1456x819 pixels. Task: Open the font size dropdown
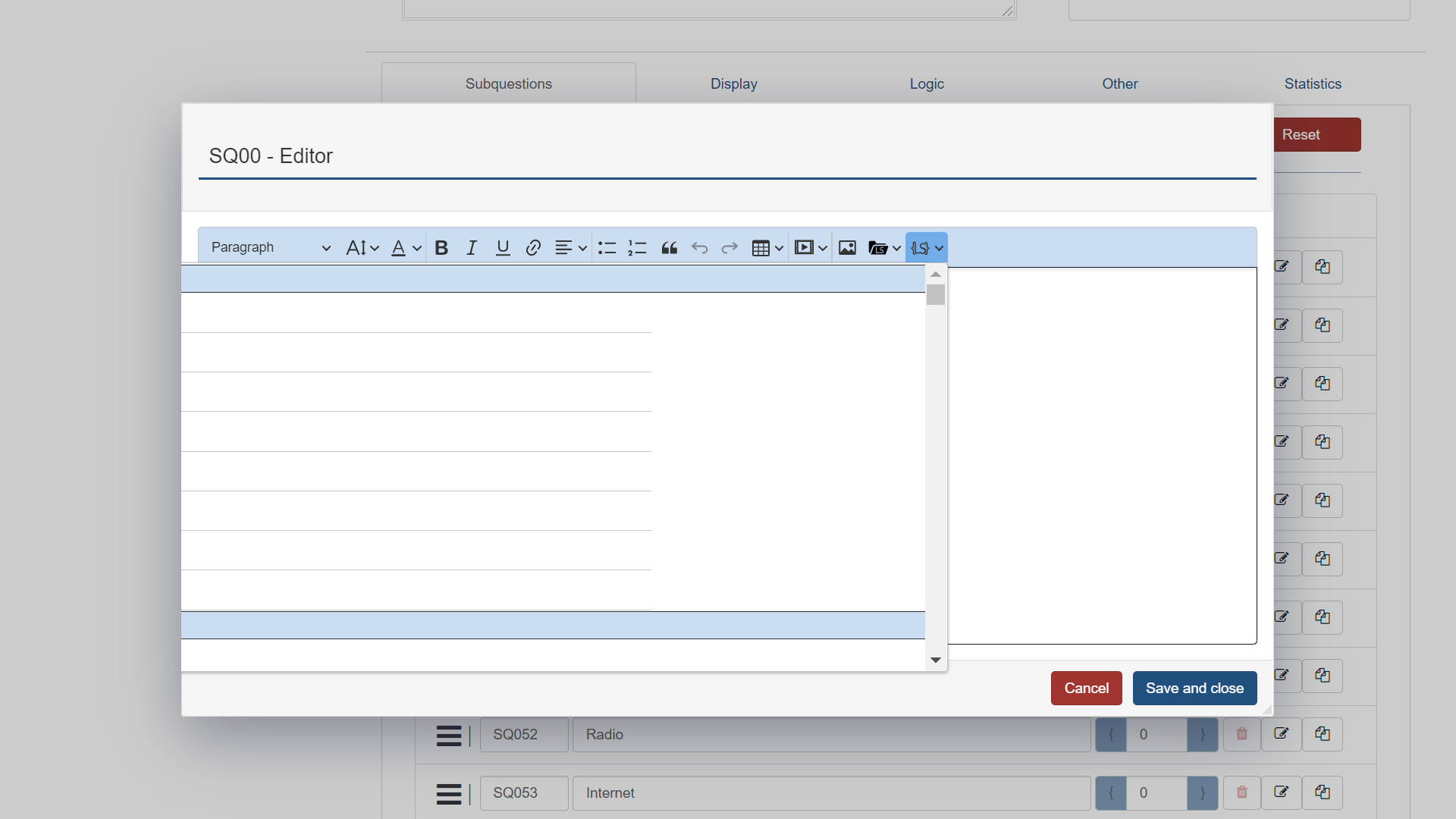click(x=362, y=248)
